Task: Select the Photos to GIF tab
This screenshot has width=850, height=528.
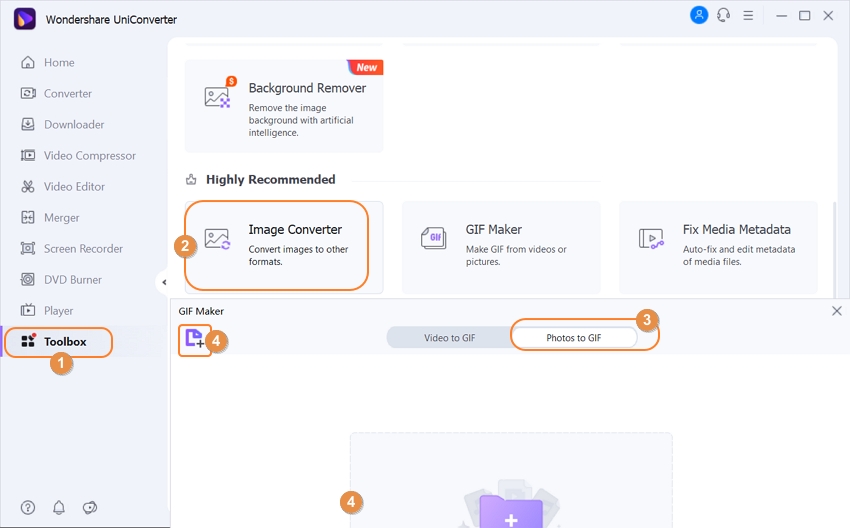Action: click(x=574, y=338)
